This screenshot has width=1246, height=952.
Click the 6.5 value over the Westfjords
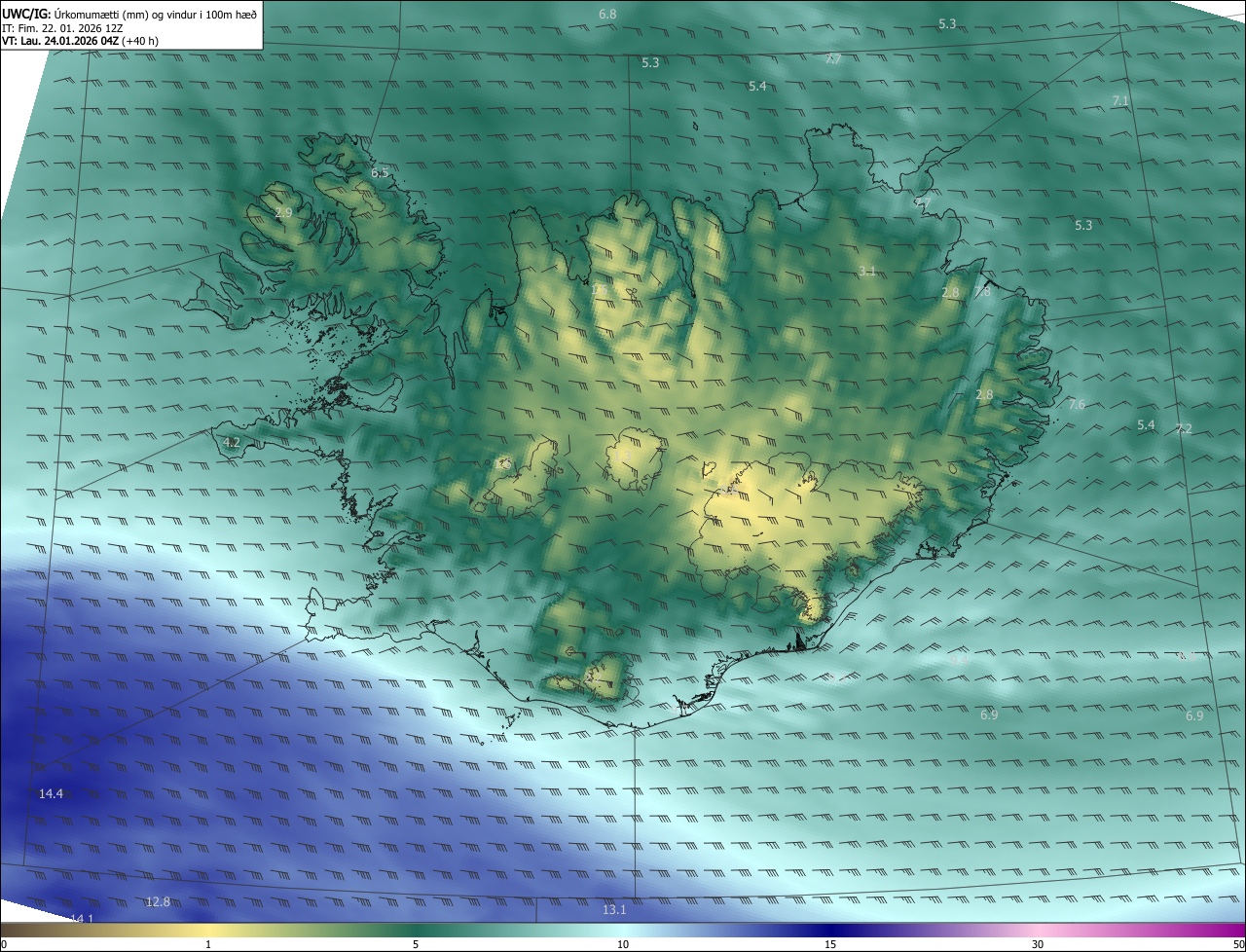[380, 172]
